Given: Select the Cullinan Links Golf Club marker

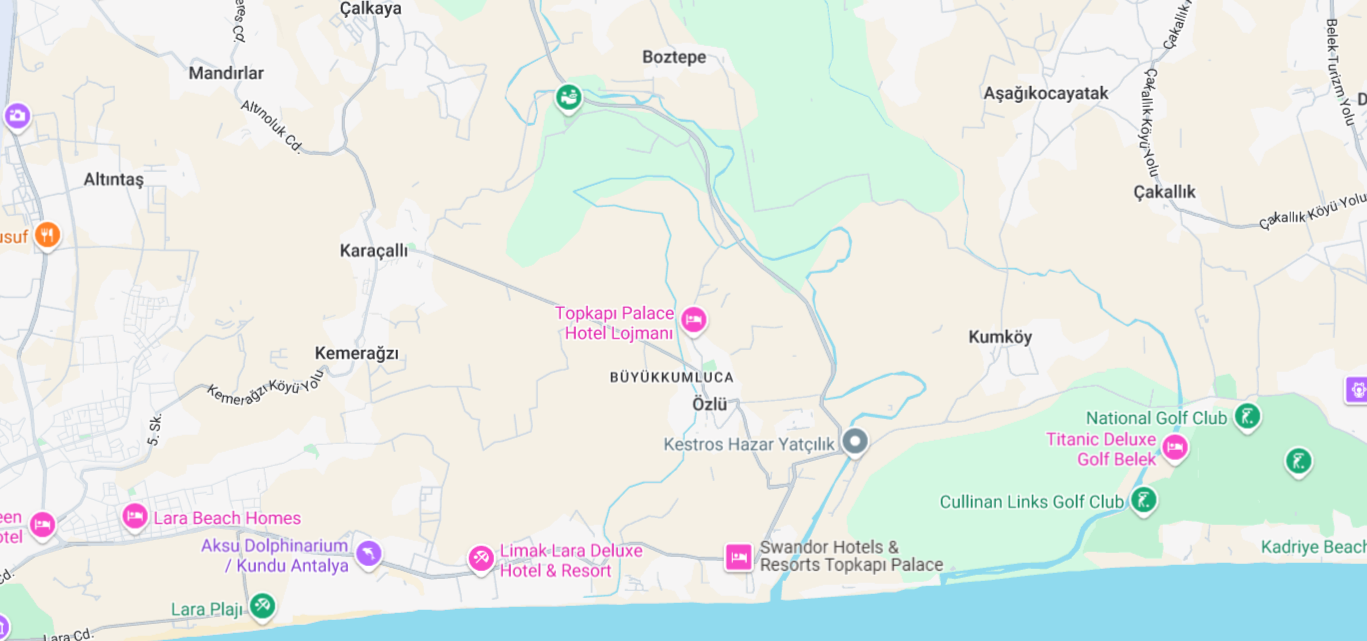Looking at the screenshot, I should click(1144, 499).
